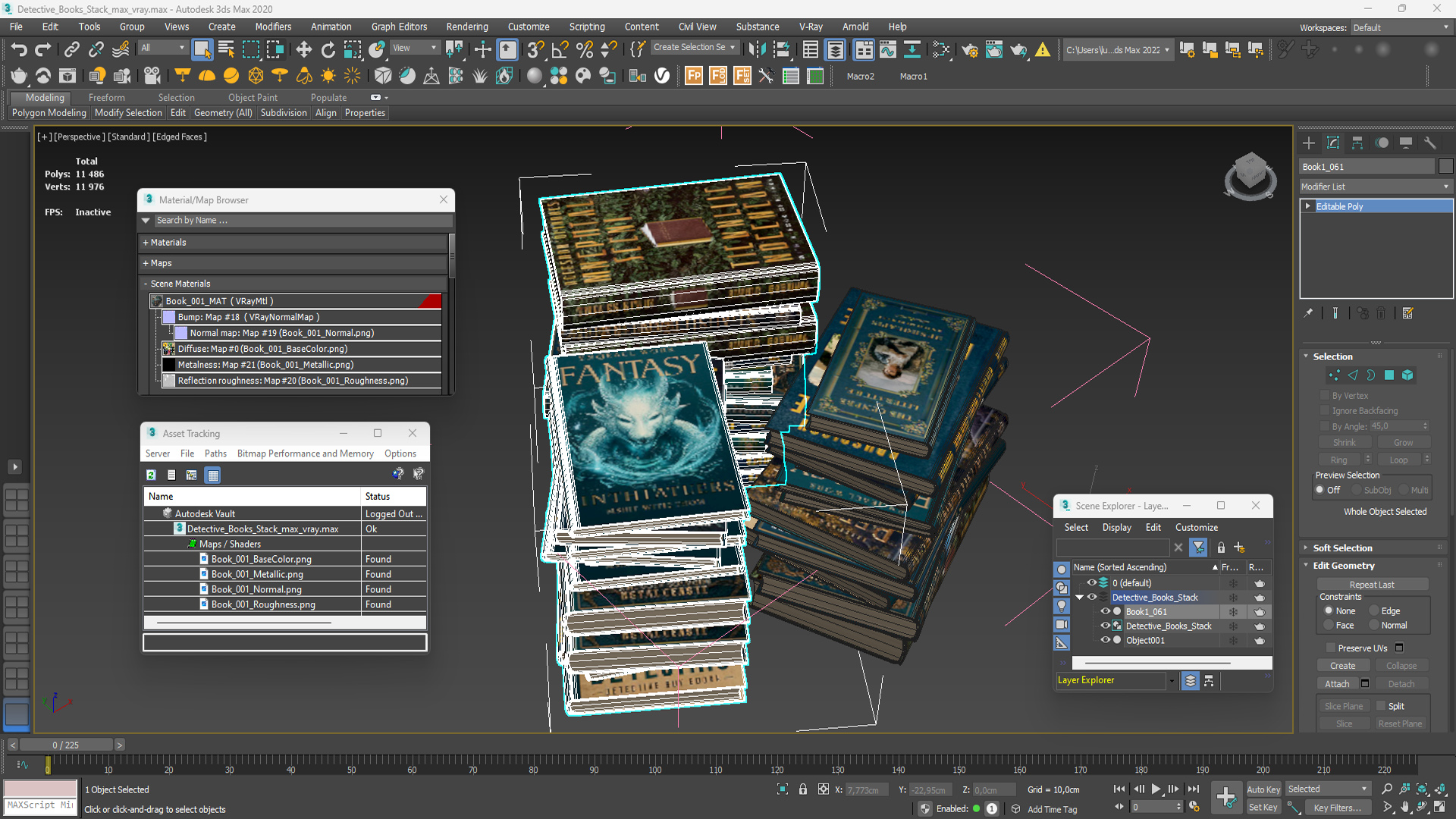Screen dimensions: 1456x819
Task: Open Create Selection Set dropdown
Action: [x=694, y=47]
